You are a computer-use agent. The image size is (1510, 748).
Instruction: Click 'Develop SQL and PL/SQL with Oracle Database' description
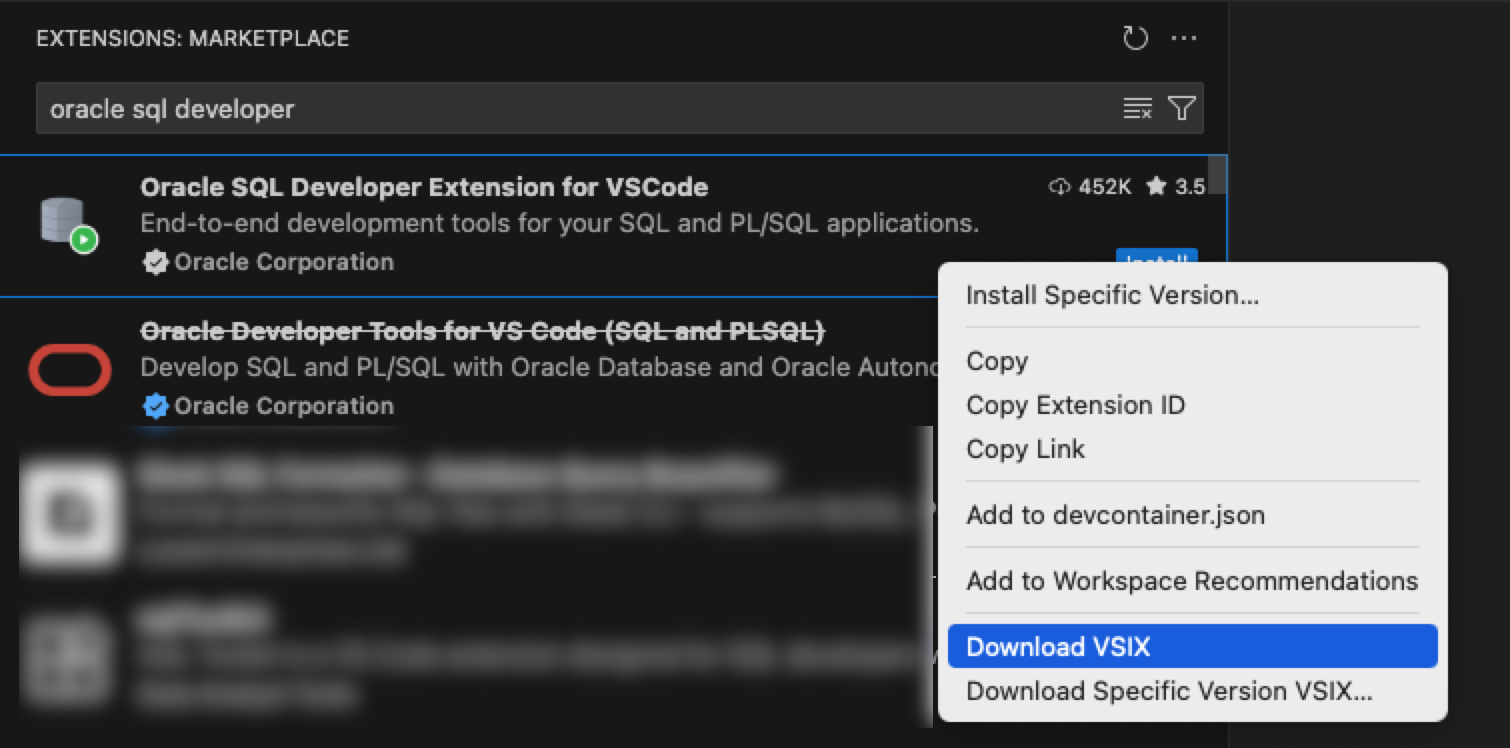click(539, 367)
